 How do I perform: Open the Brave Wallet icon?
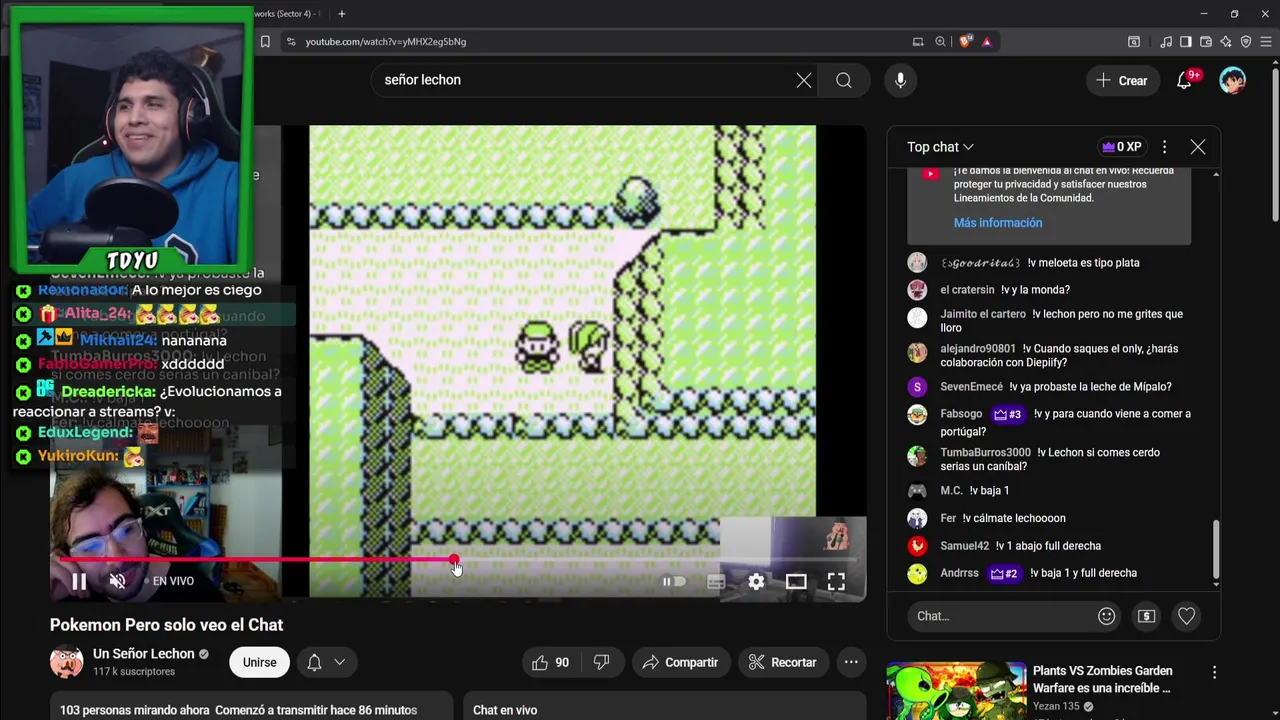[x=1206, y=41]
